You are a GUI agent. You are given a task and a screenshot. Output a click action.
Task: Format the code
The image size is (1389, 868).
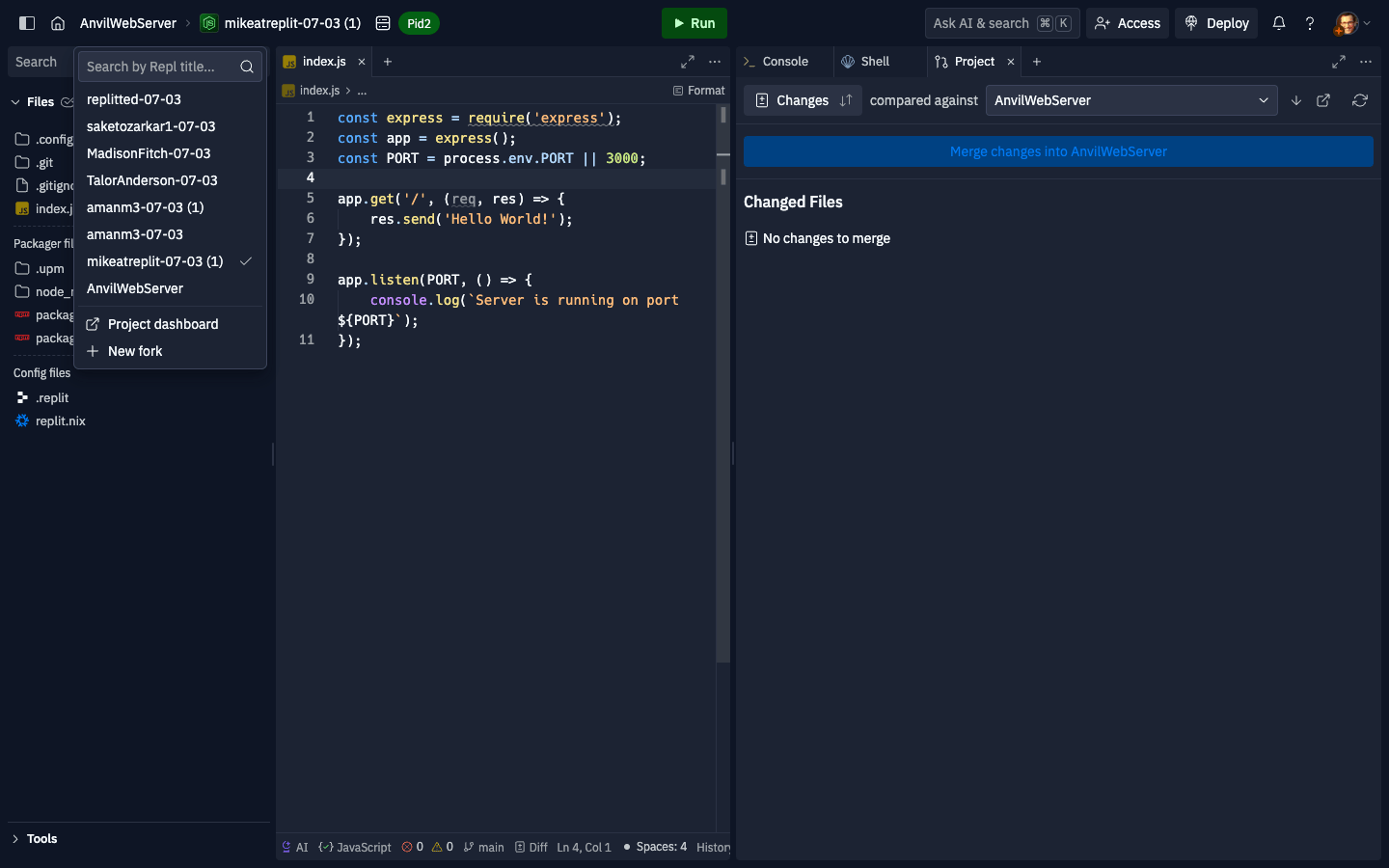click(x=699, y=91)
